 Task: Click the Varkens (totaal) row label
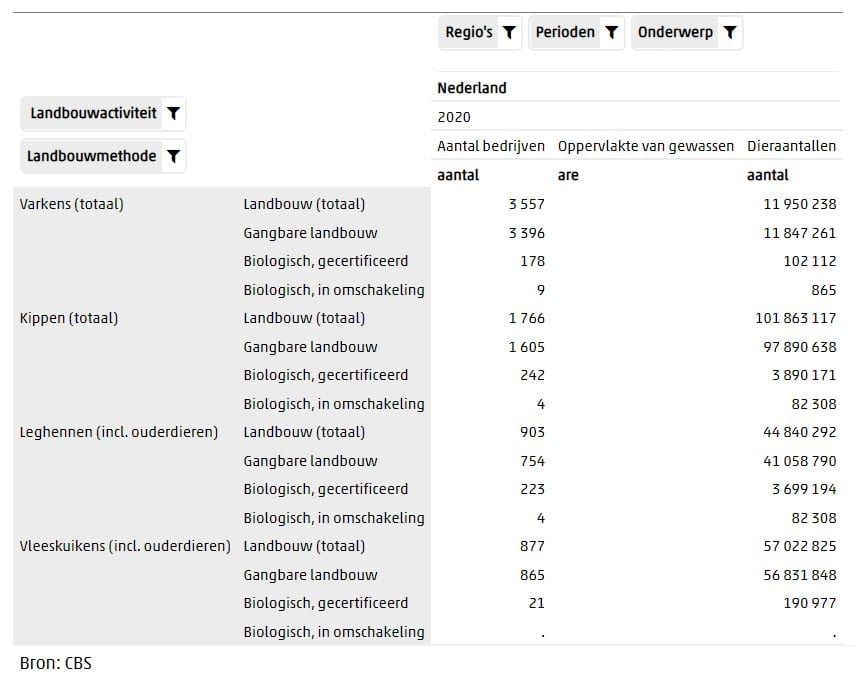(x=71, y=204)
